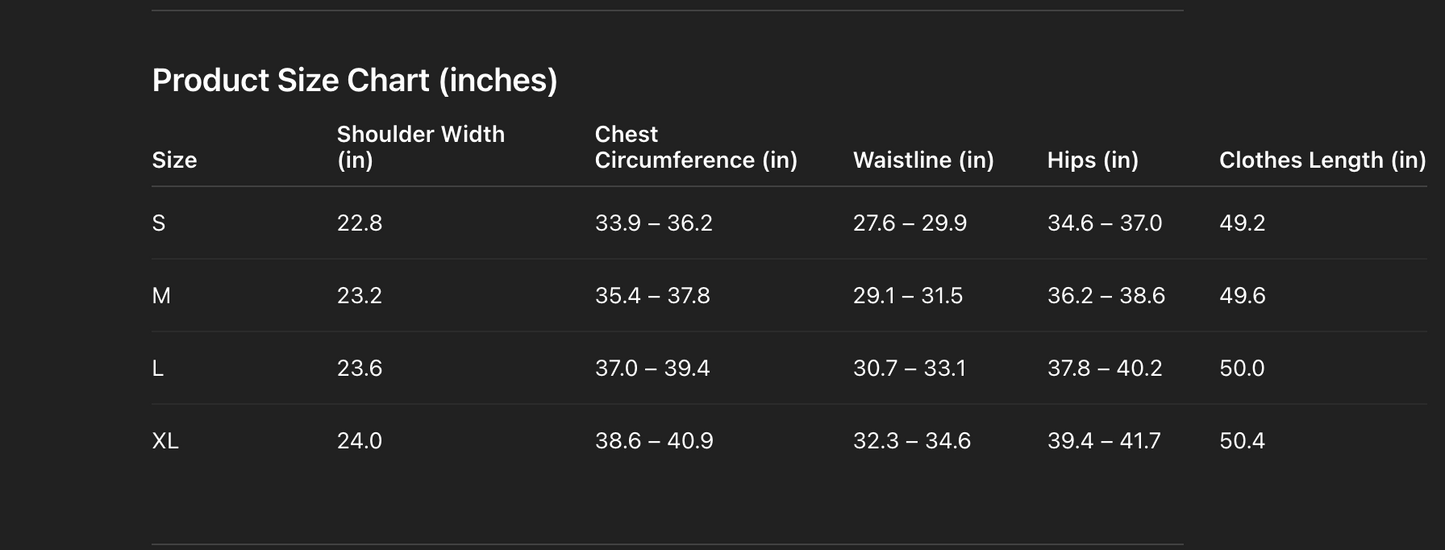Click clothes length value 50.4
Image resolution: width=1445 pixels, height=550 pixels.
pos(1242,441)
